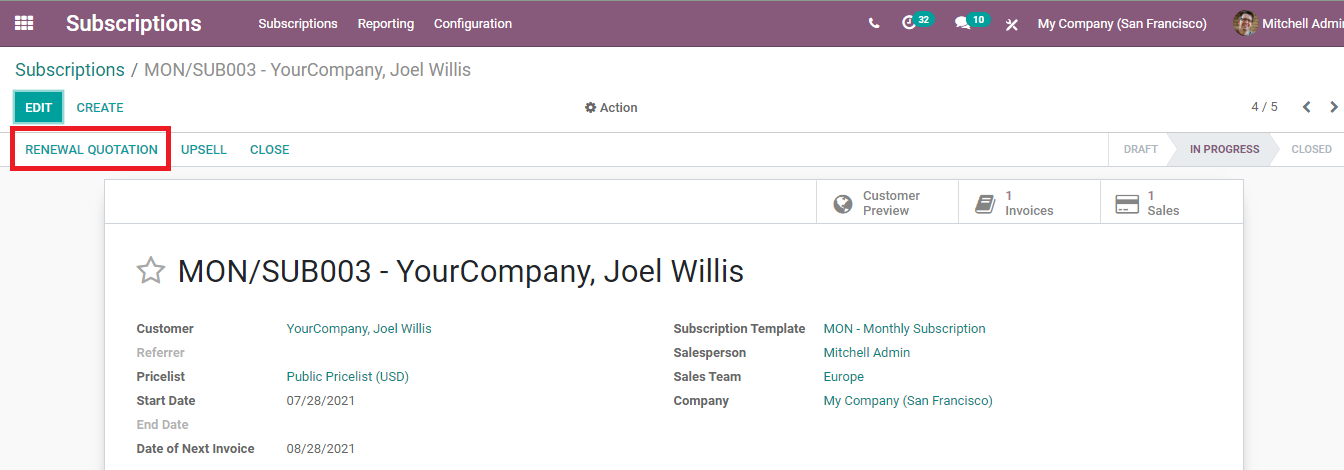Click the Edit button

[38, 107]
